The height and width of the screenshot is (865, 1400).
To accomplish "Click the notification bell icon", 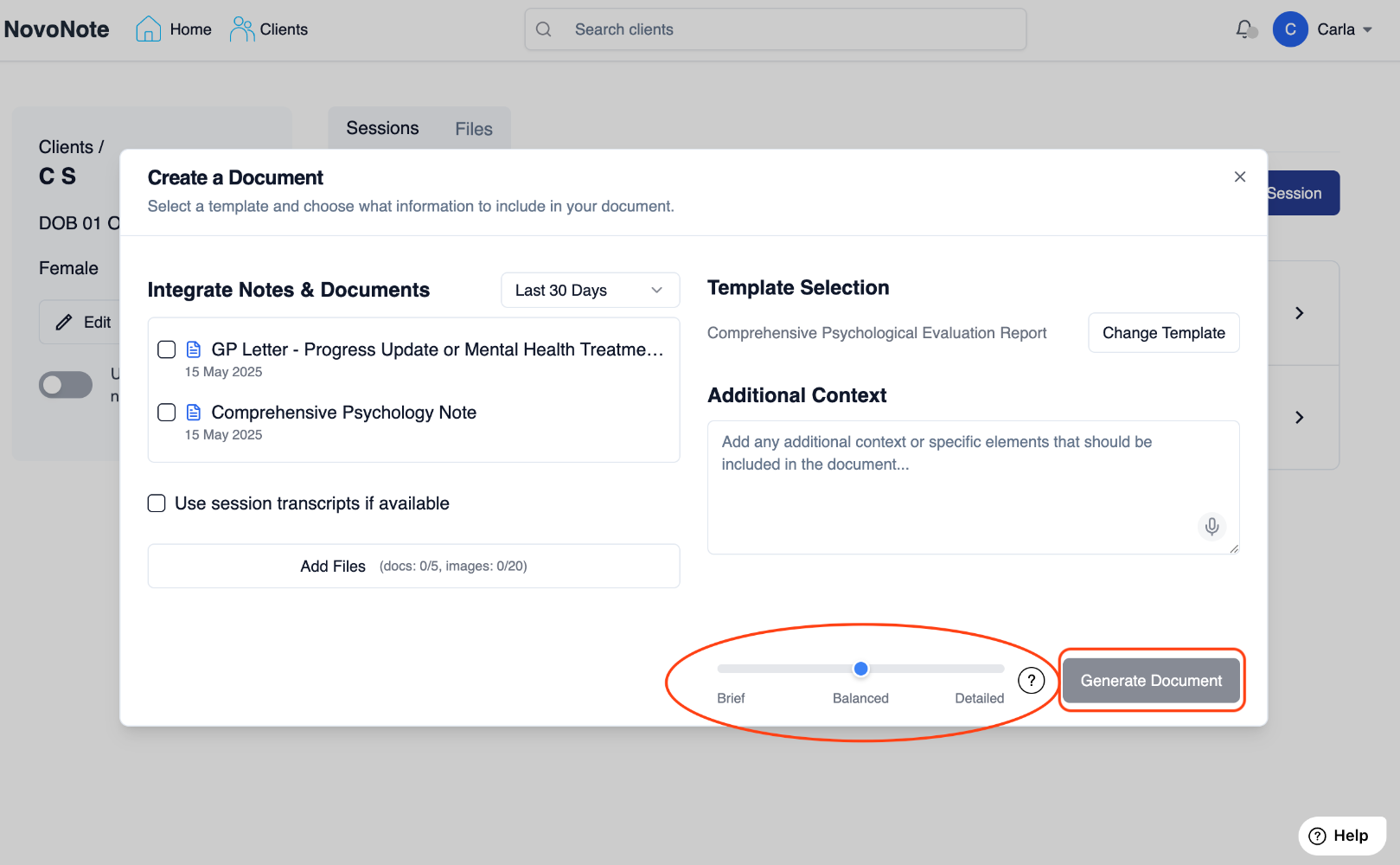I will coord(1244,29).
